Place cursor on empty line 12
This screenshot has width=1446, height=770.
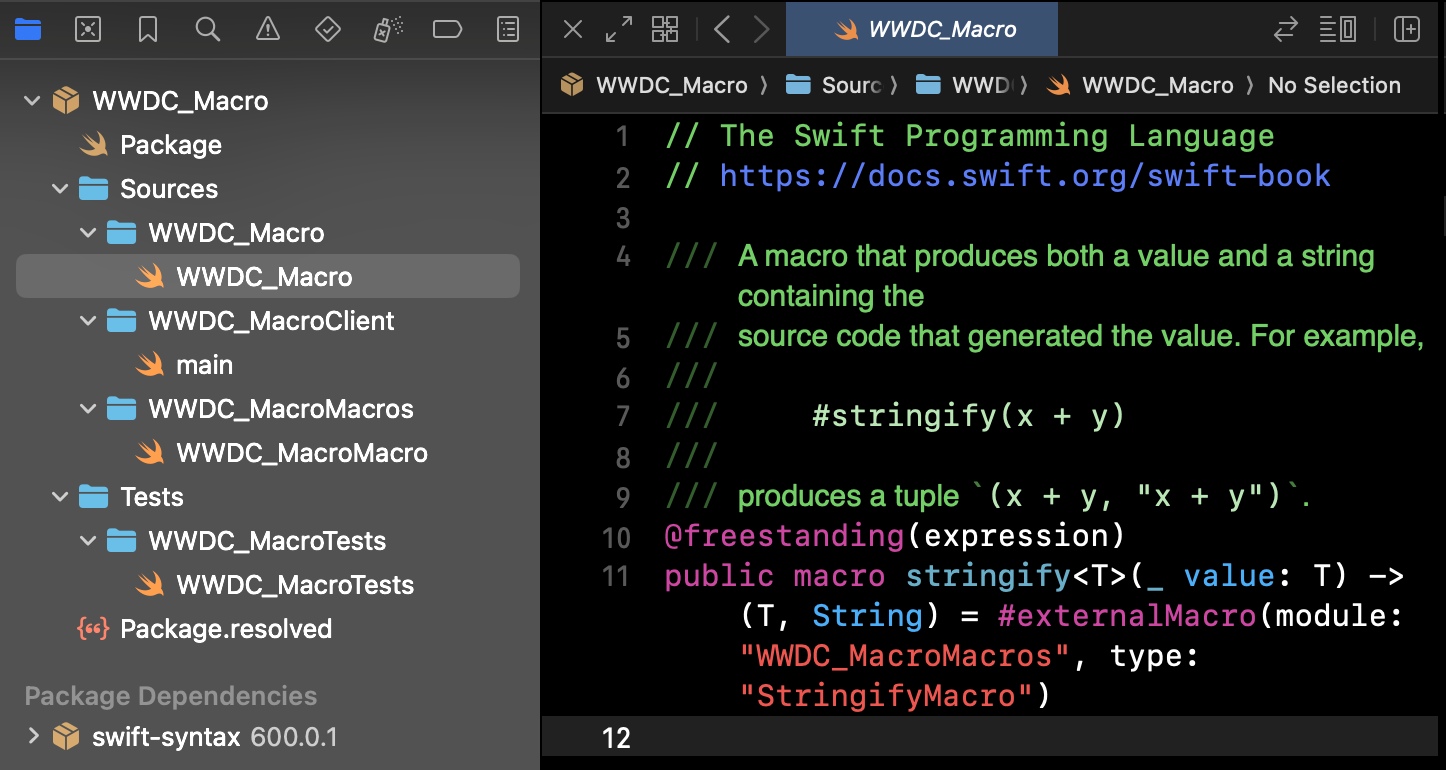[1050, 738]
